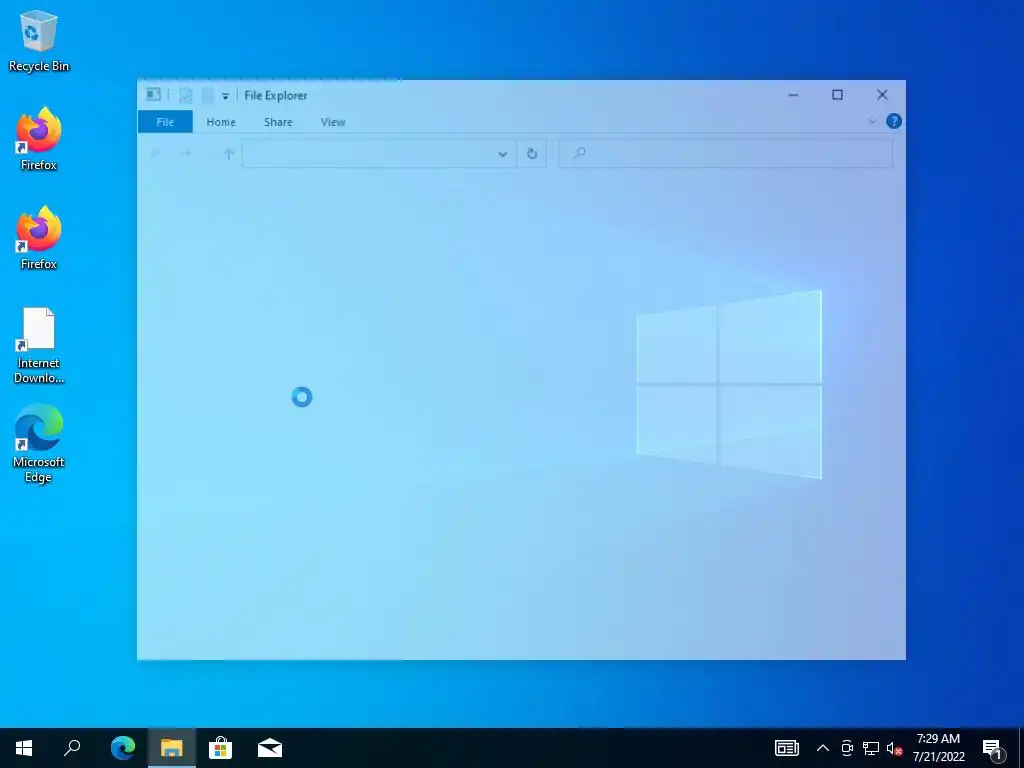Image resolution: width=1024 pixels, height=768 pixels.
Task: Click the muted volume tray icon
Action: (894, 748)
